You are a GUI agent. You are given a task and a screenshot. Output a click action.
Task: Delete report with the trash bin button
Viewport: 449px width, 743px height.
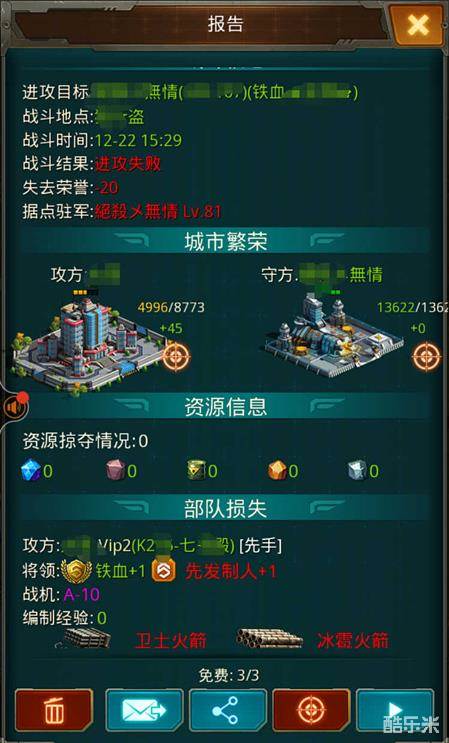click(x=54, y=711)
